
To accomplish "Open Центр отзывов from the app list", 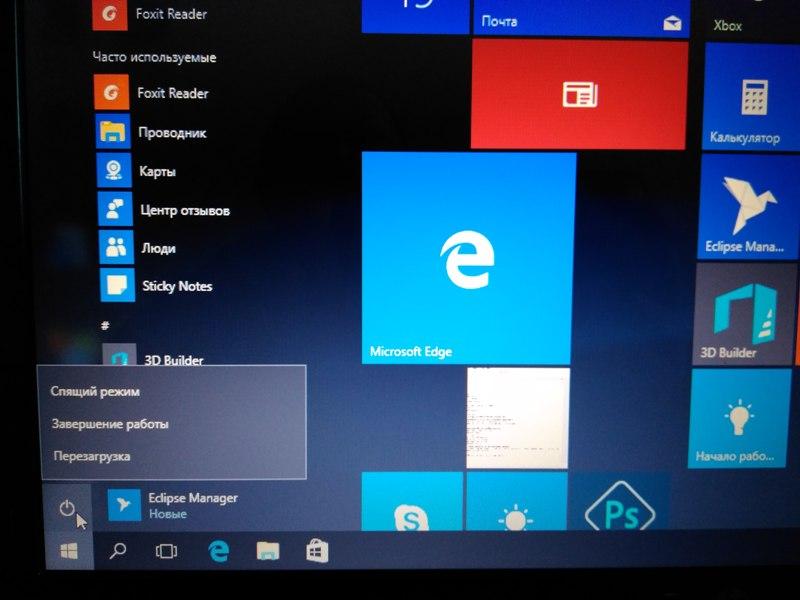I will [x=164, y=209].
